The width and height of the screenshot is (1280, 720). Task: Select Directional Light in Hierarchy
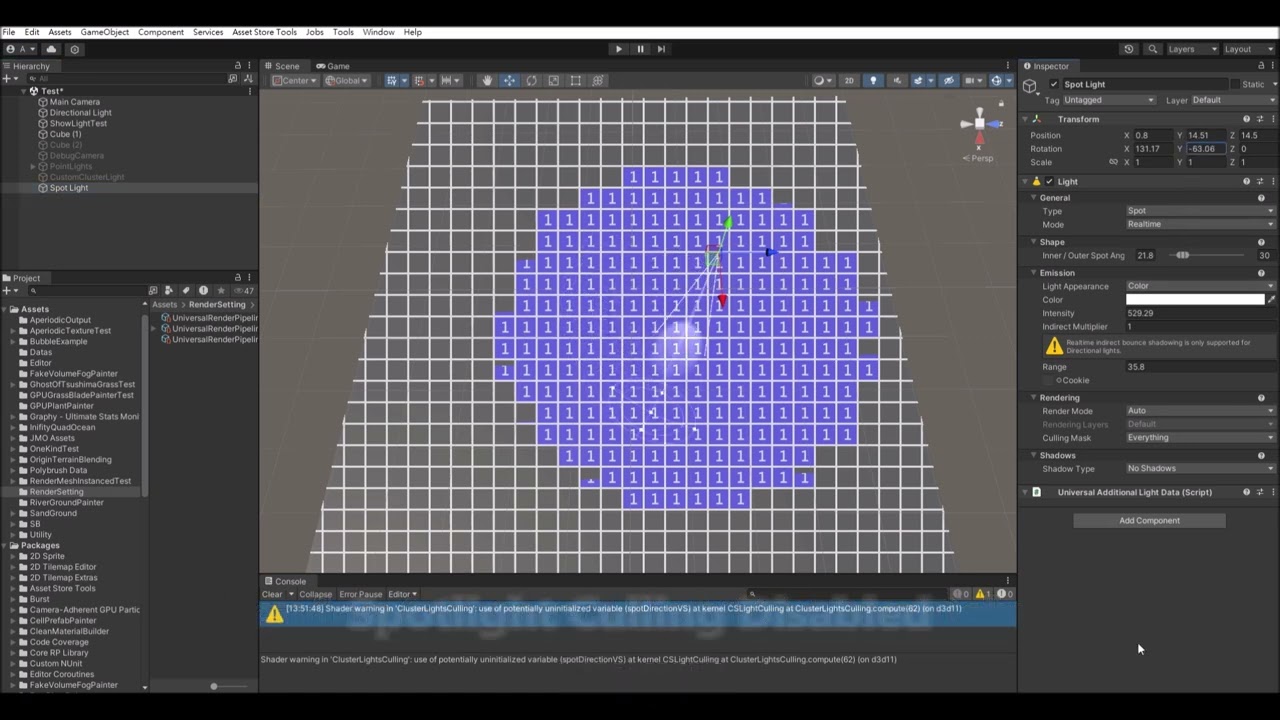(x=80, y=113)
